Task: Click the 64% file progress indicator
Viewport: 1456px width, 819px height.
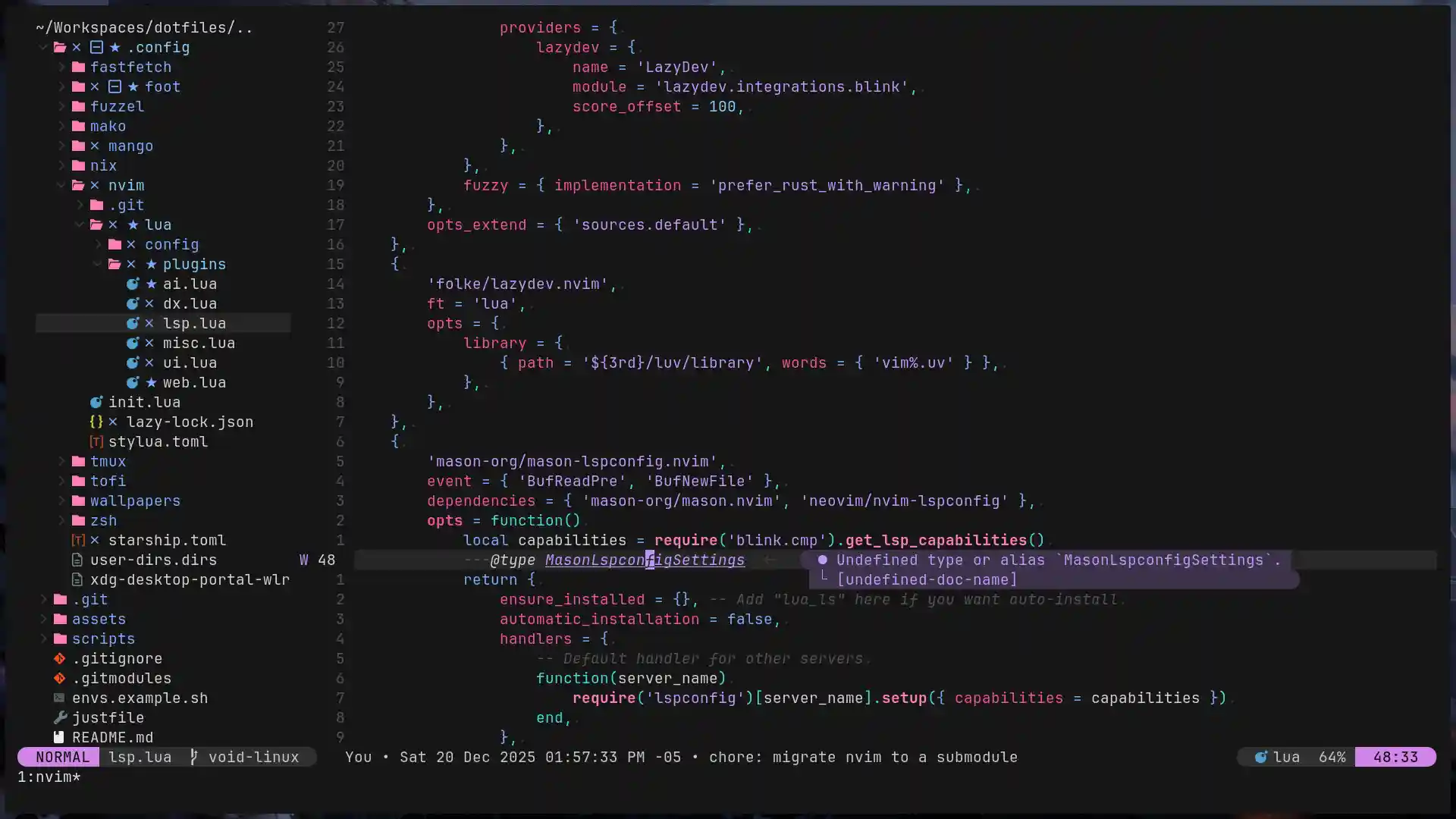Action: pos(1332,757)
